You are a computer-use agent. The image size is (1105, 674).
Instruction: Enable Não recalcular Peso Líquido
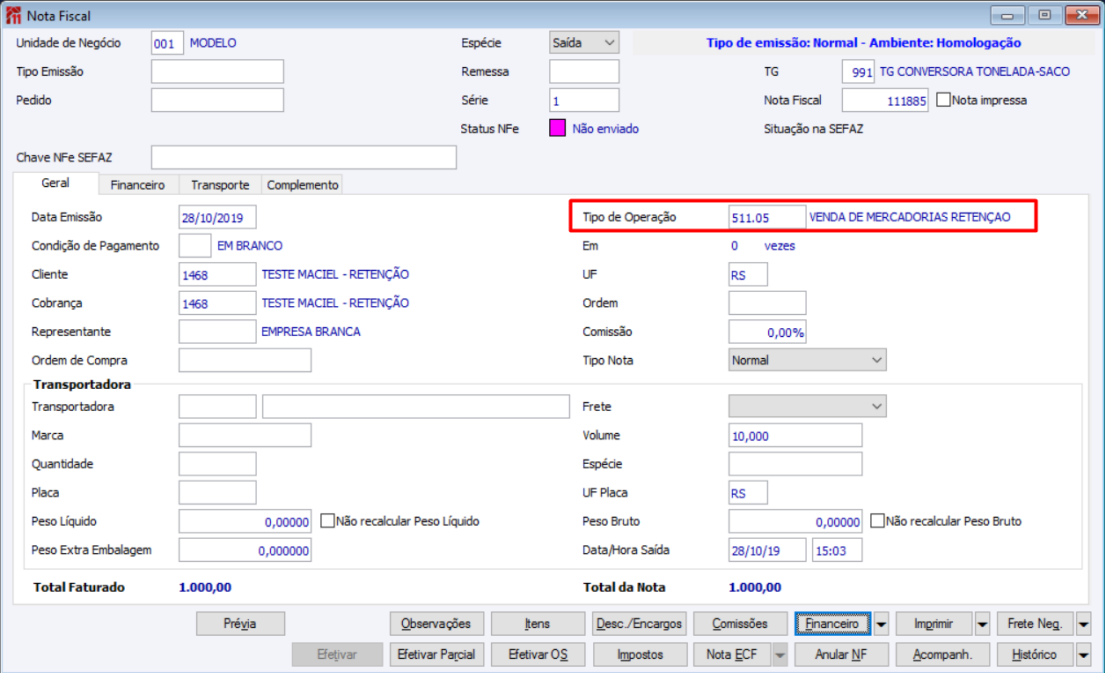click(x=327, y=521)
